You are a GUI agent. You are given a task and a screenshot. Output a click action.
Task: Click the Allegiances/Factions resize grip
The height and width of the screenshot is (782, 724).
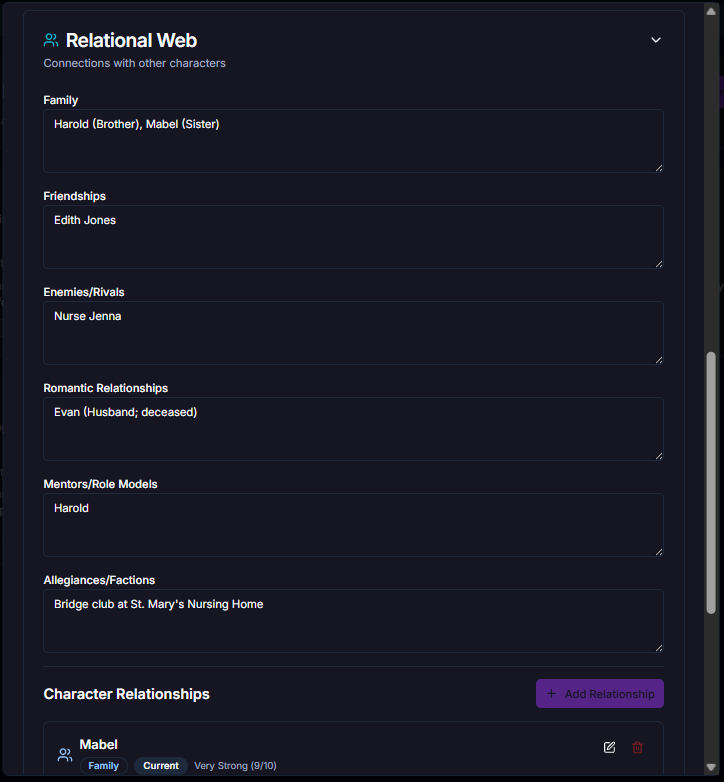[x=658, y=648]
